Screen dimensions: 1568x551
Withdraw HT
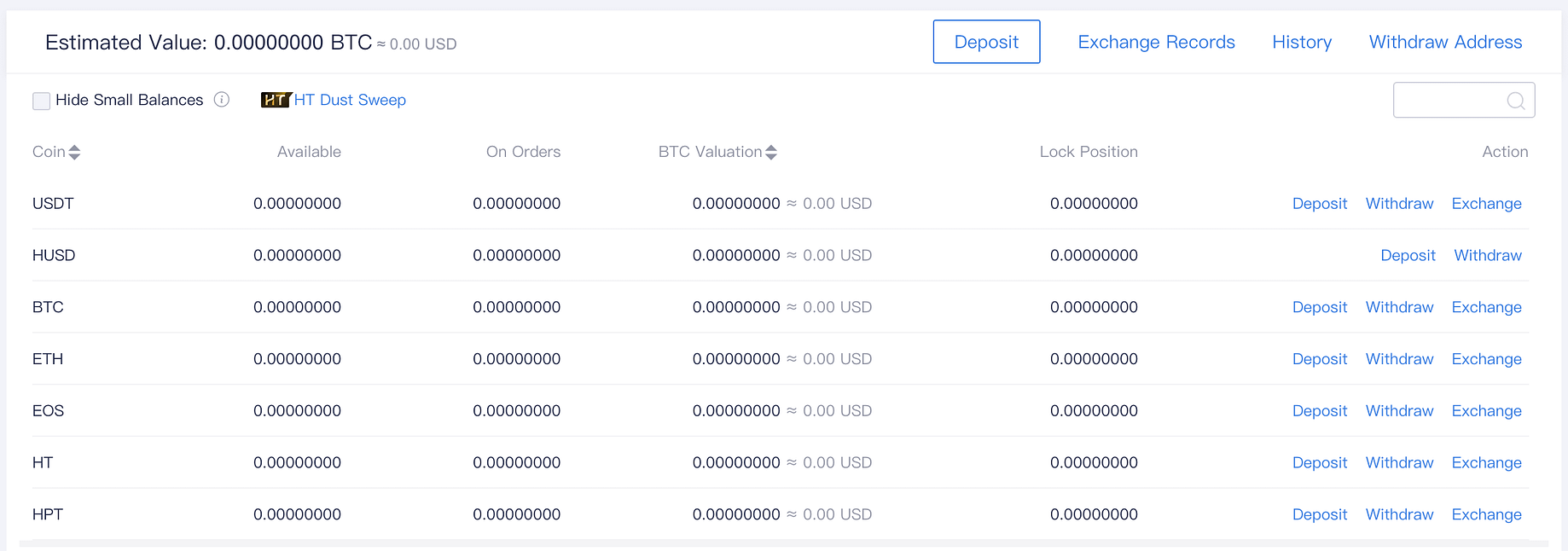tap(1399, 463)
